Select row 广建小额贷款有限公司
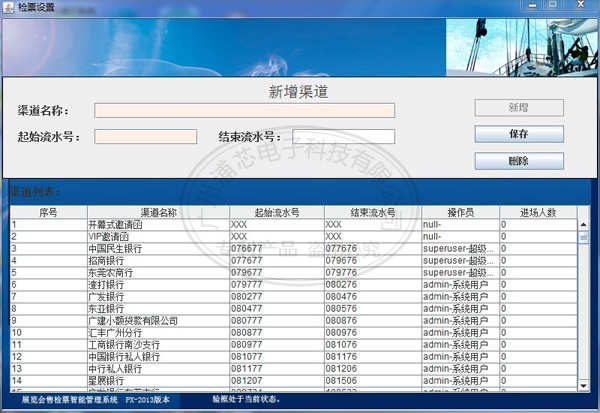The width and height of the screenshot is (600, 413). click(x=294, y=321)
